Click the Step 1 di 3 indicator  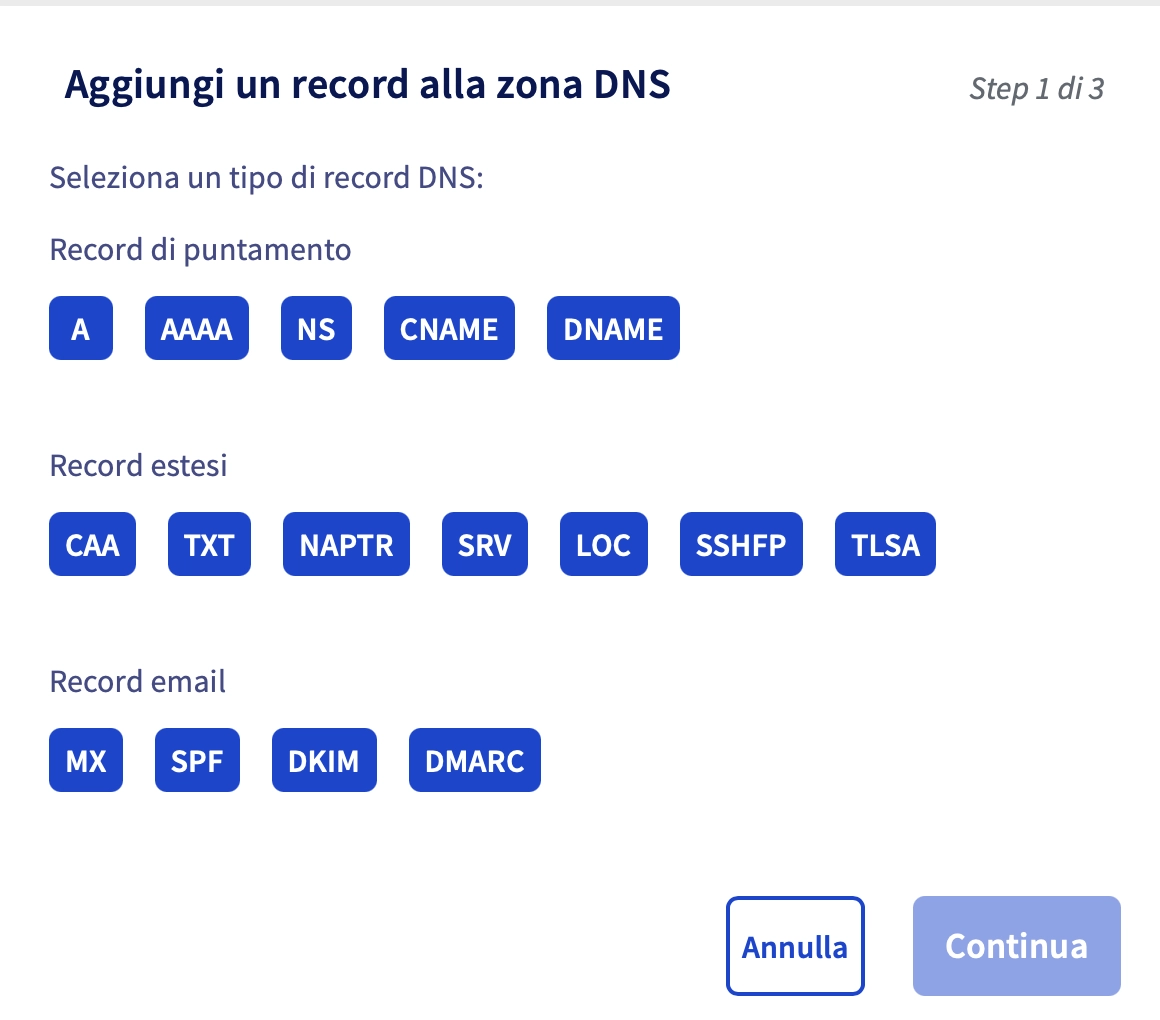[x=1036, y=89]
